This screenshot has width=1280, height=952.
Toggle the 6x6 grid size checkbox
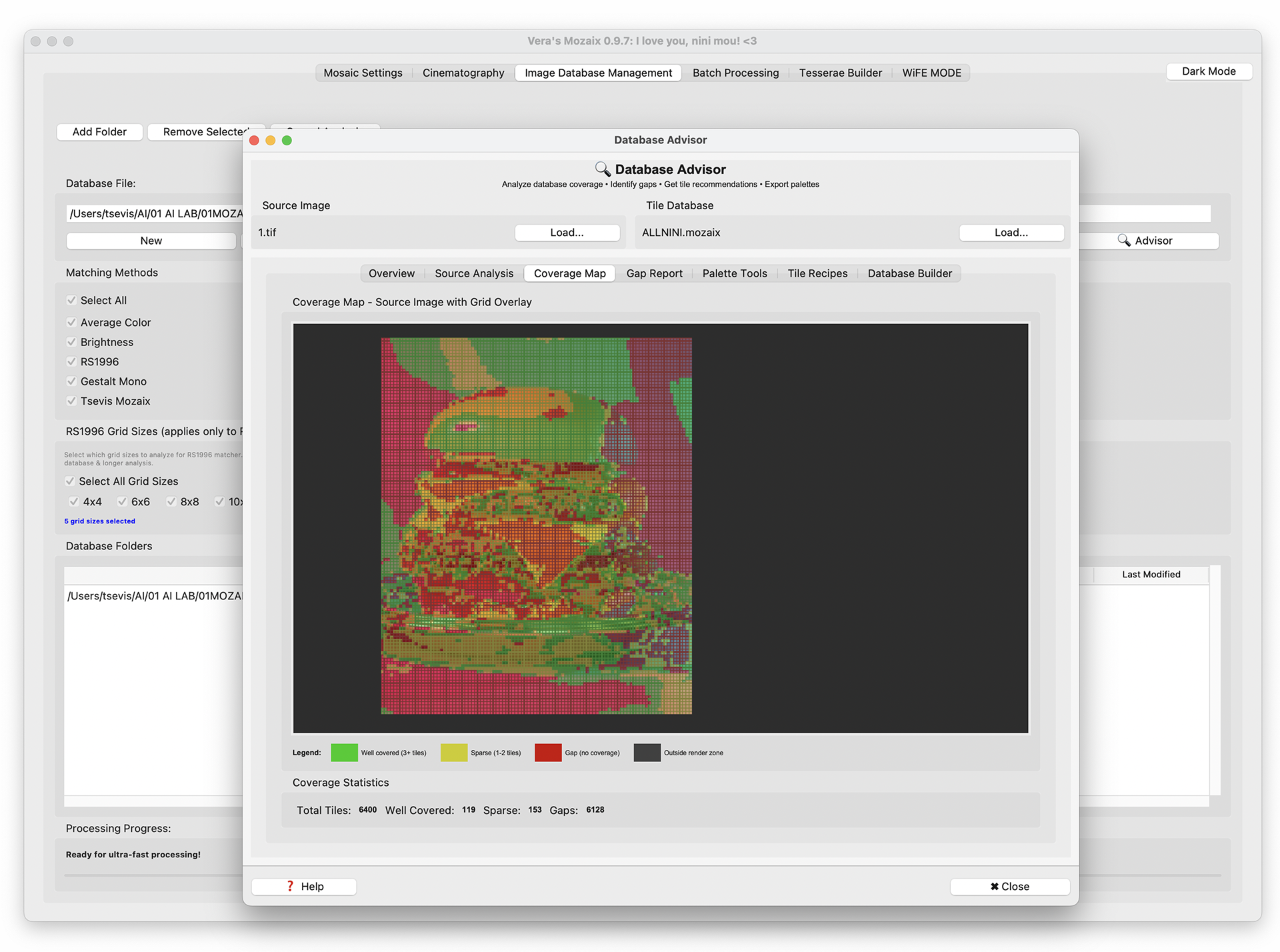[122, 501]
